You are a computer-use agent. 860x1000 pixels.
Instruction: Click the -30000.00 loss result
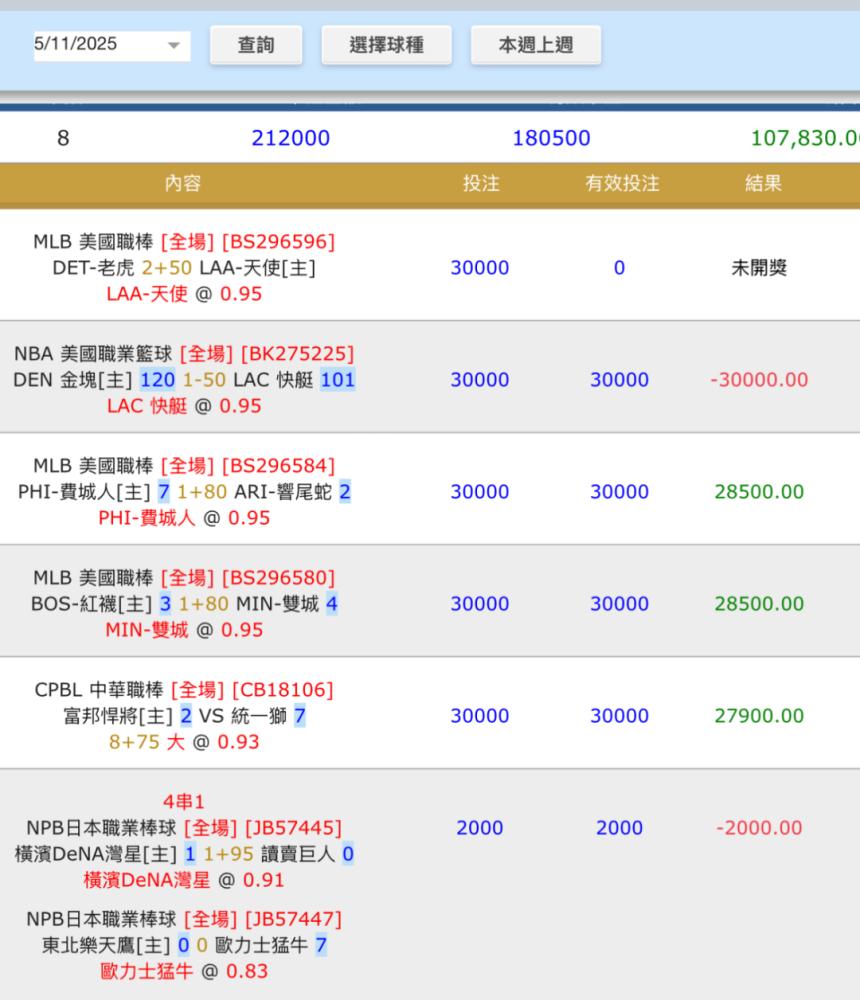click(759, 380)
